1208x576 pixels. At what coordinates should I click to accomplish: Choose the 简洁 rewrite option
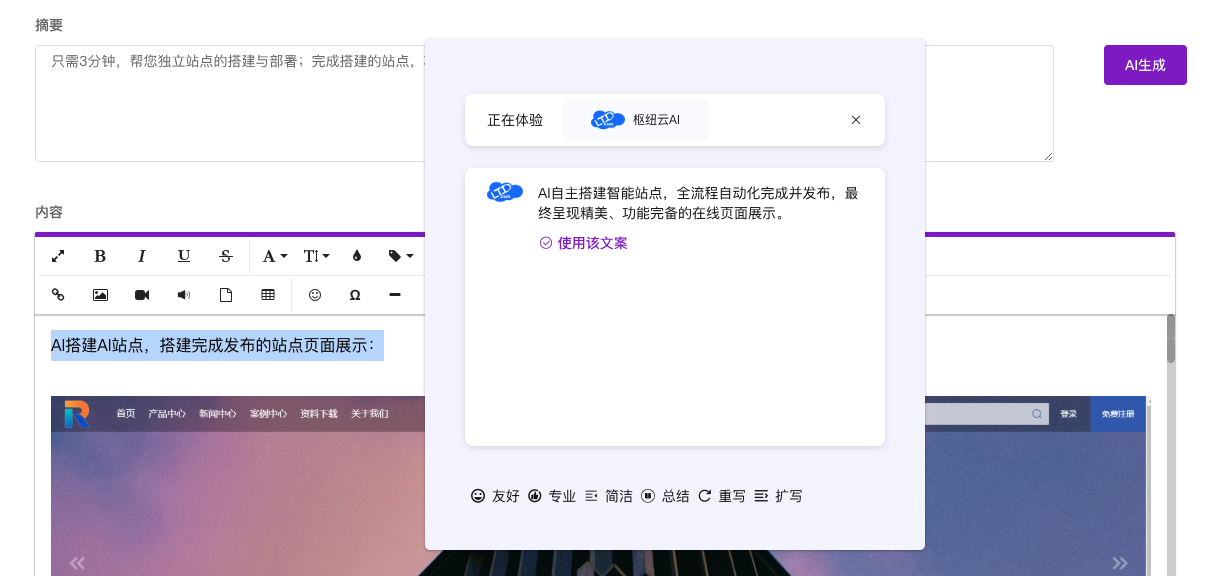(x=608, y=496)
